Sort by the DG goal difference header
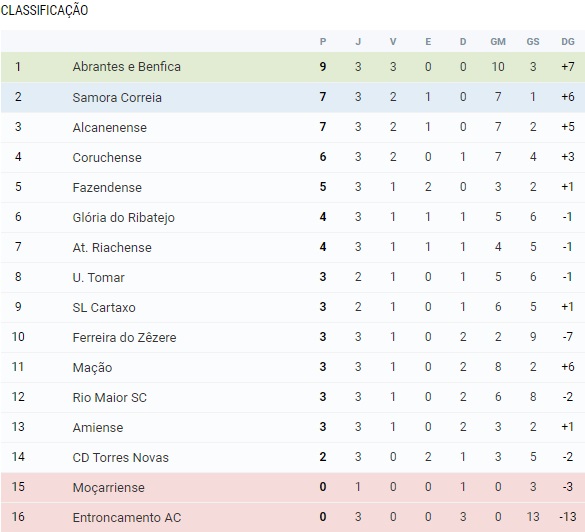The image size is (585, 532). pos(568,41)
